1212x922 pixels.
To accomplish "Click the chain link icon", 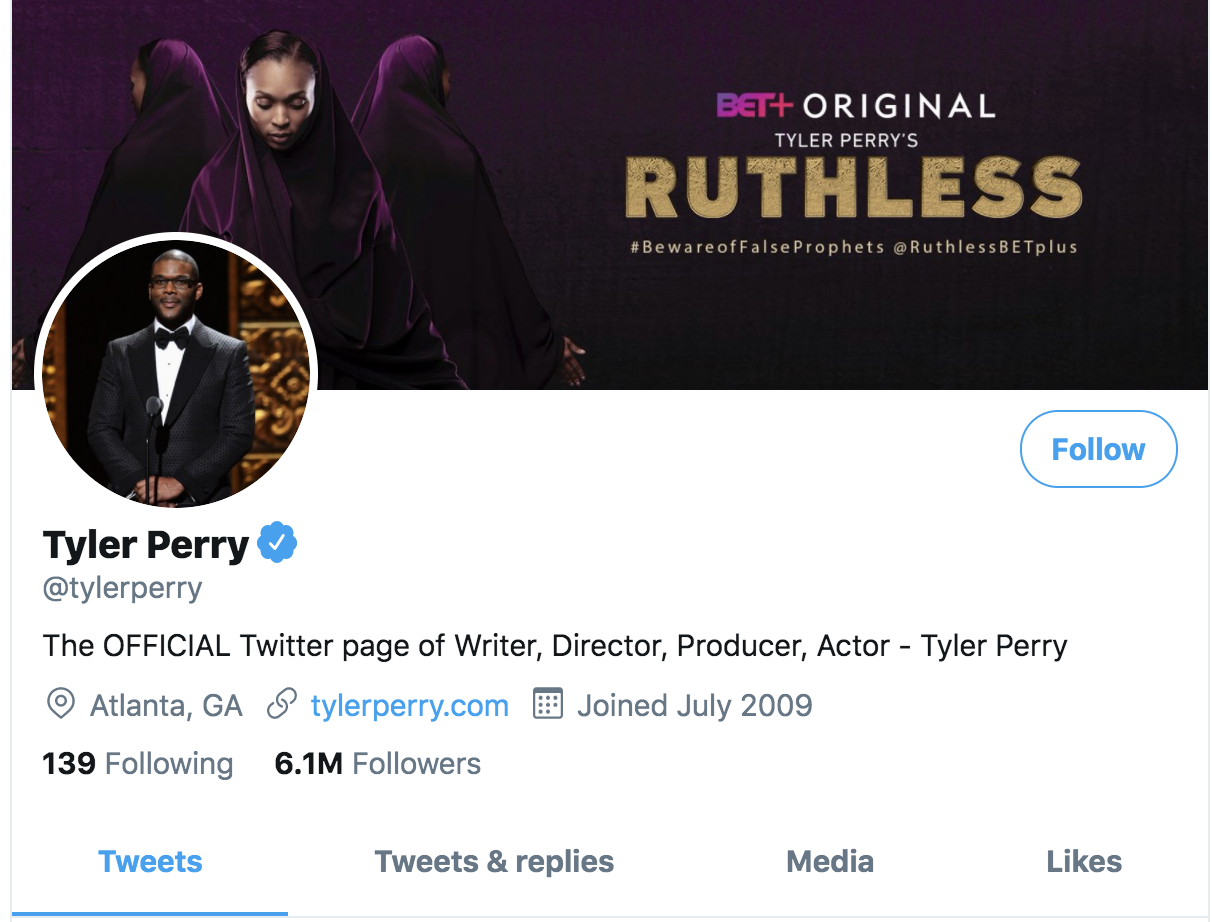I will click(282, 705).
